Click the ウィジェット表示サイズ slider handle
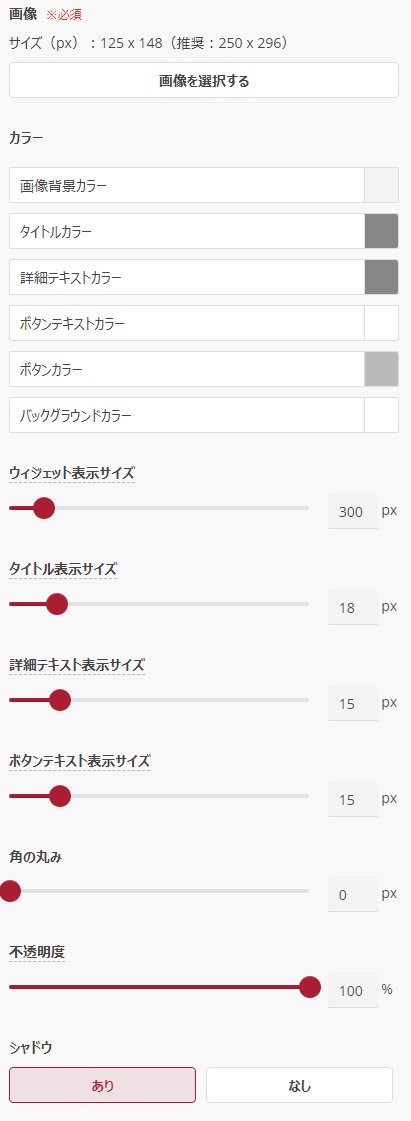The width and height of the screenshot is (411, 1121). point(44,508)
